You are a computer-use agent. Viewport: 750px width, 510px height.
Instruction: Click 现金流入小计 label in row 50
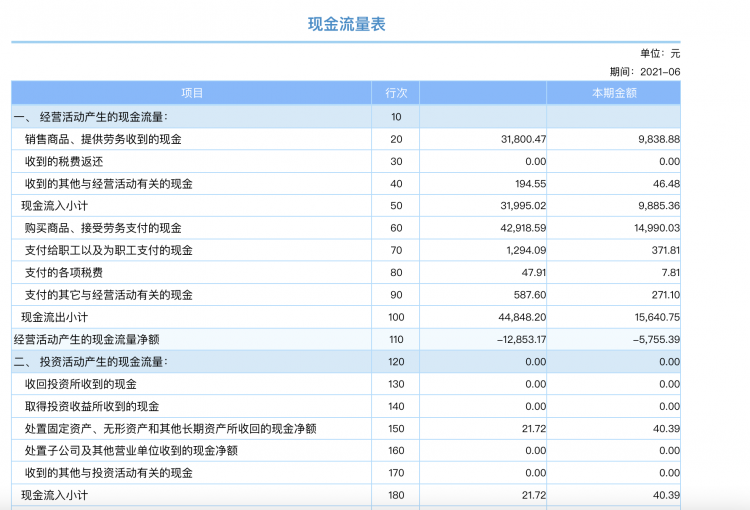(x=55, y=206)
